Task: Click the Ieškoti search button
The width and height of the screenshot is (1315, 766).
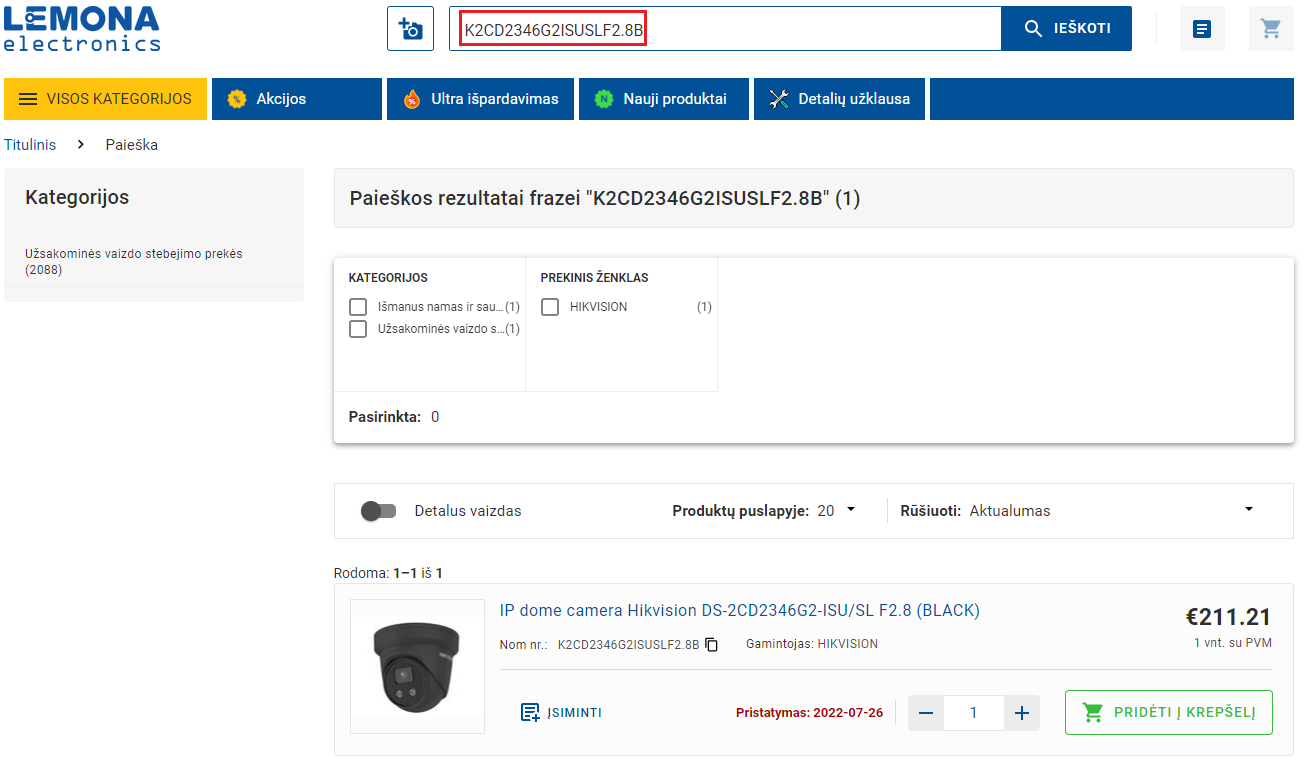Action: [x=1066, y=28]
